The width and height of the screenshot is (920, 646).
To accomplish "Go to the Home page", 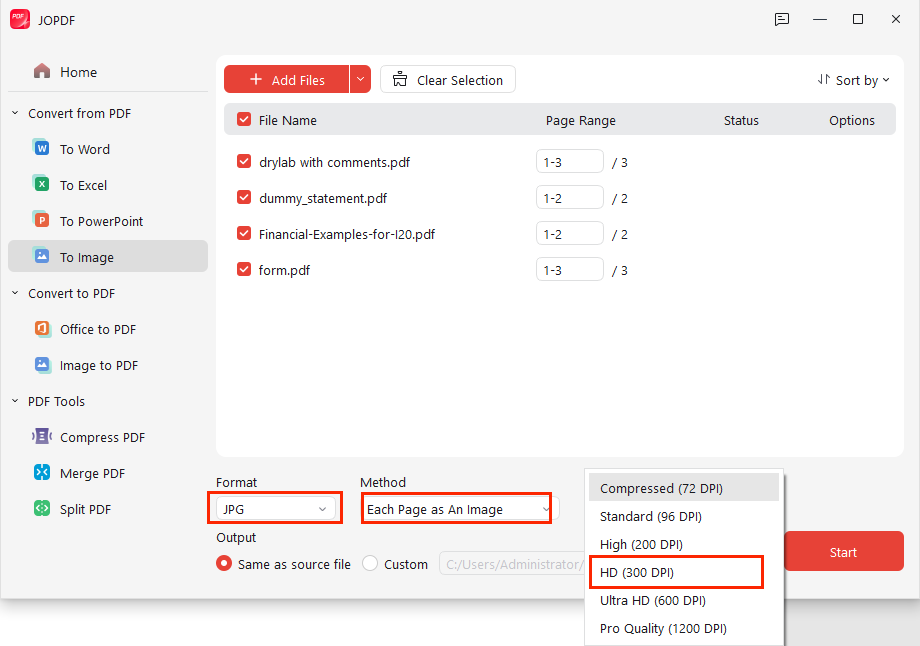I will 108,72.
